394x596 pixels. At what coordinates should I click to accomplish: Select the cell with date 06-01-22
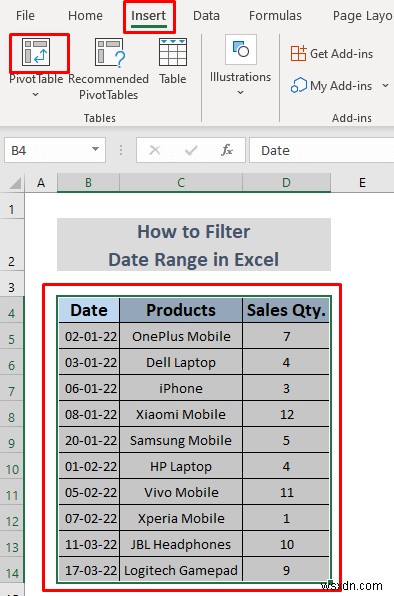89,388
